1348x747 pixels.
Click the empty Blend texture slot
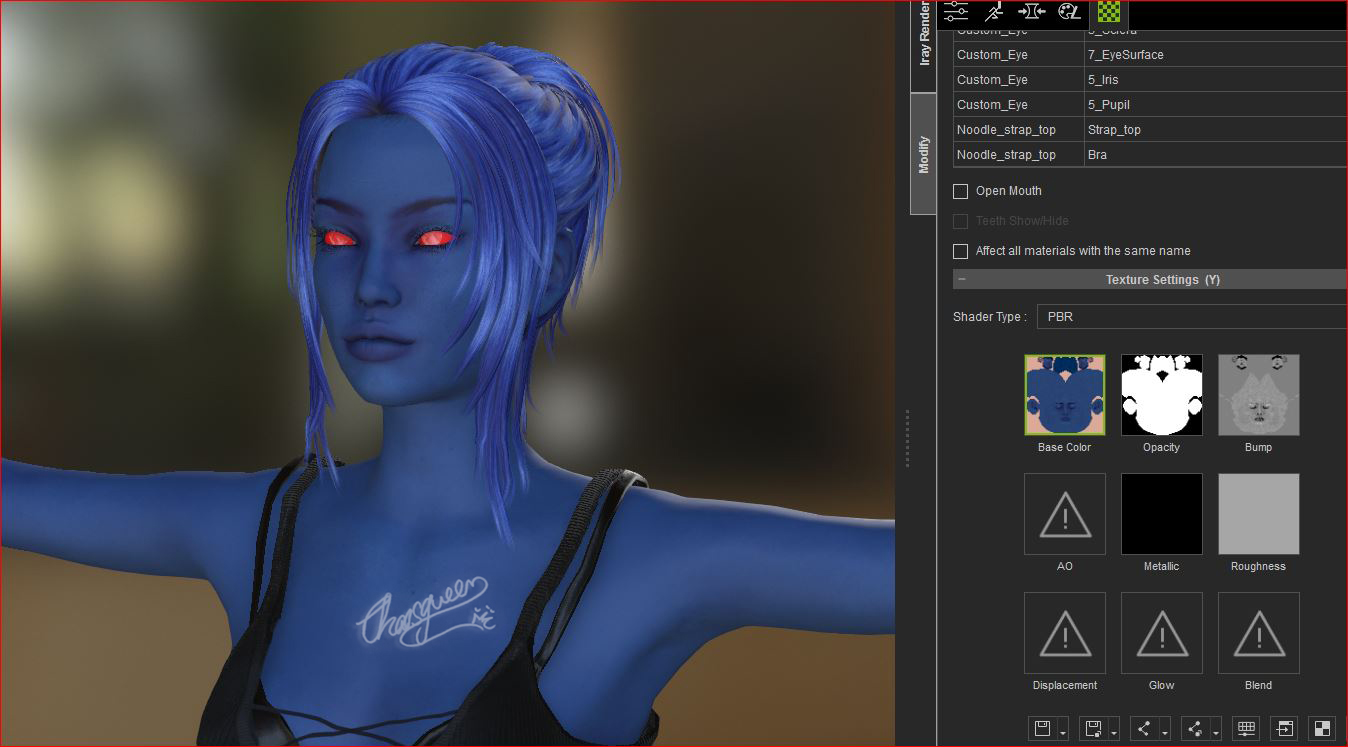(x=1259, y=633)
